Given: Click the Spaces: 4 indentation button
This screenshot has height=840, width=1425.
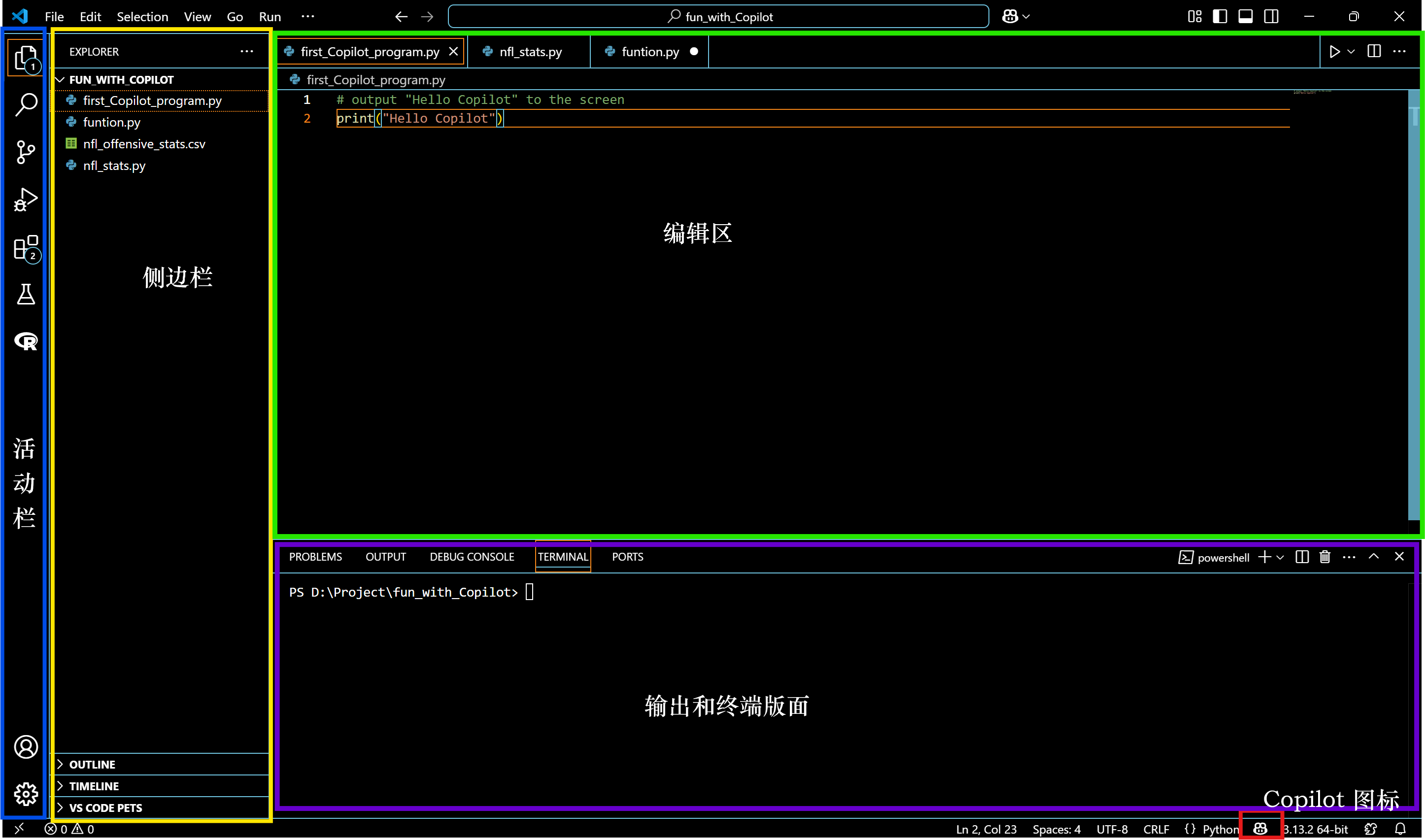Looking at the screenshot, I should tap(1056, 829).
